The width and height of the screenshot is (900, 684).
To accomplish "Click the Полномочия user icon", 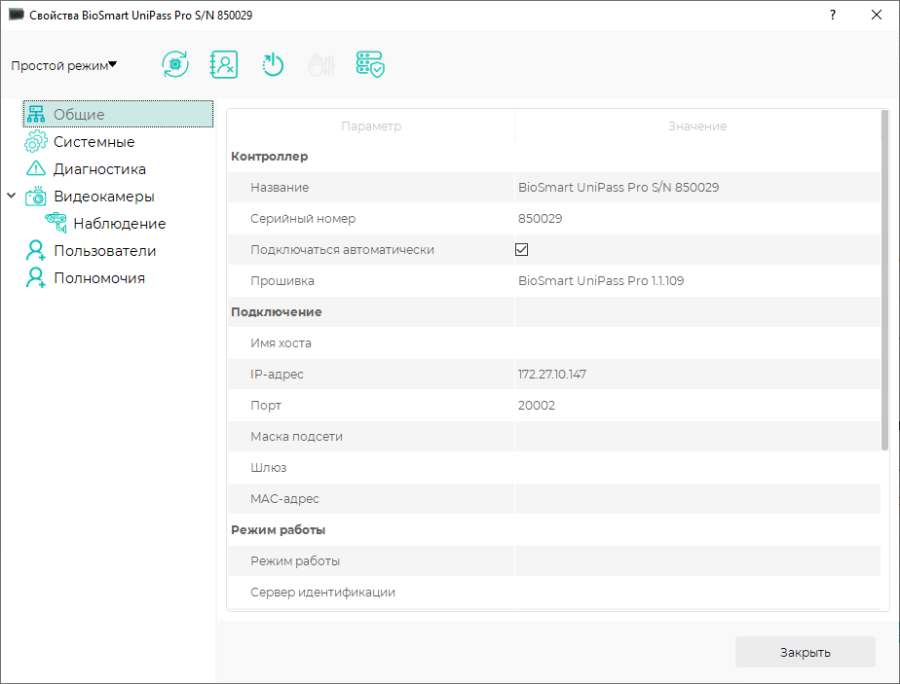I will point(36,278).
